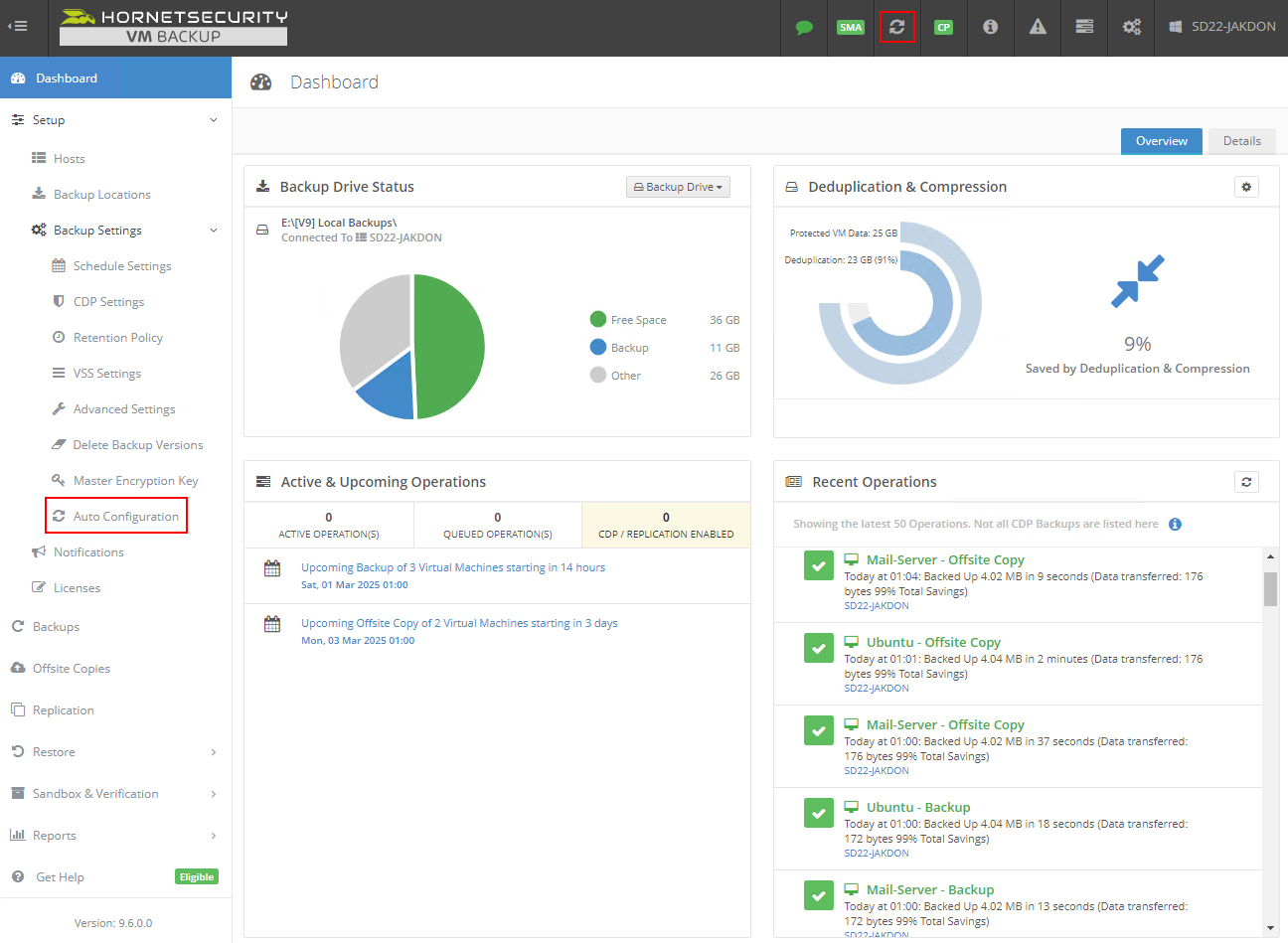
Task: Open Deduplication & Compression gear settings
Action: click(x=1246, y=187)
